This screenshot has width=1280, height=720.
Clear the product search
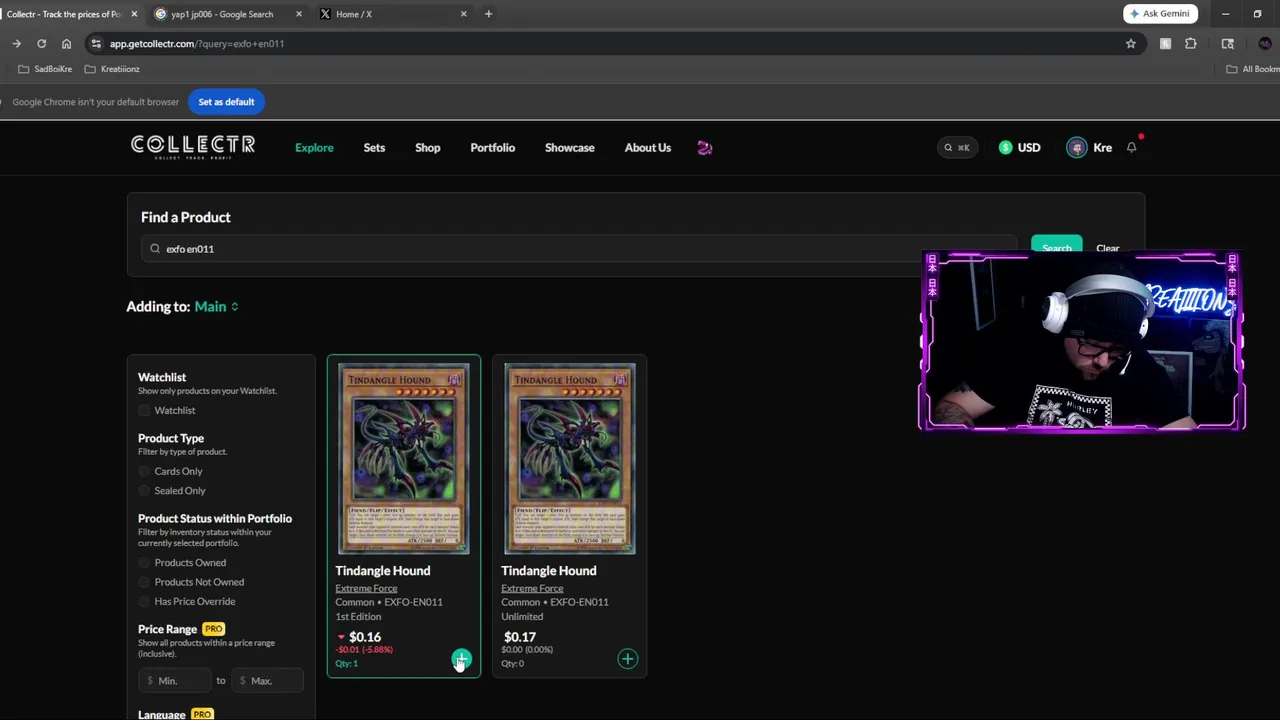(x=1107, y=249)
